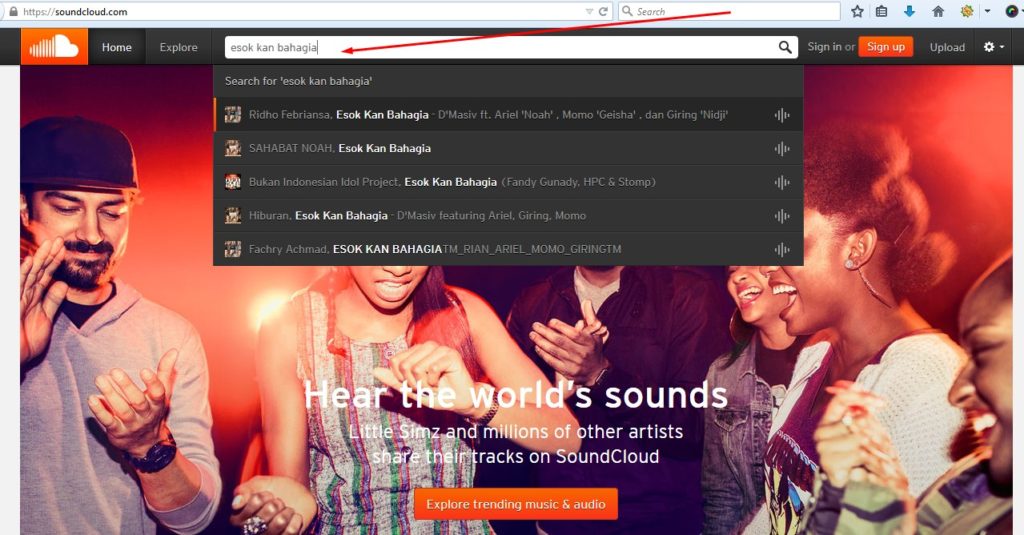
Task: Click the SoundCloud logo
Action: click(54, 46)
